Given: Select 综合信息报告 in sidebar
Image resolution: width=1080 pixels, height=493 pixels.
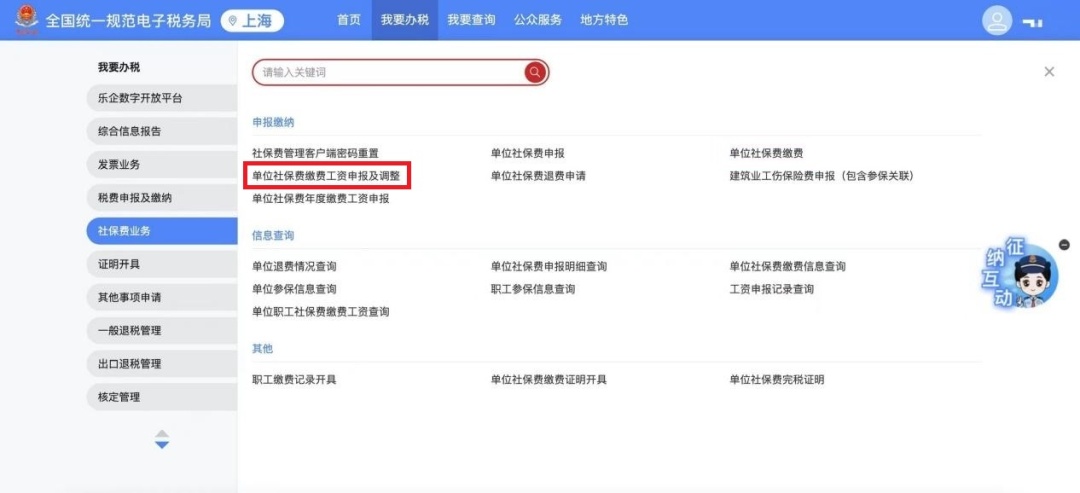Looking at the screenshot, I should [162, 131].
